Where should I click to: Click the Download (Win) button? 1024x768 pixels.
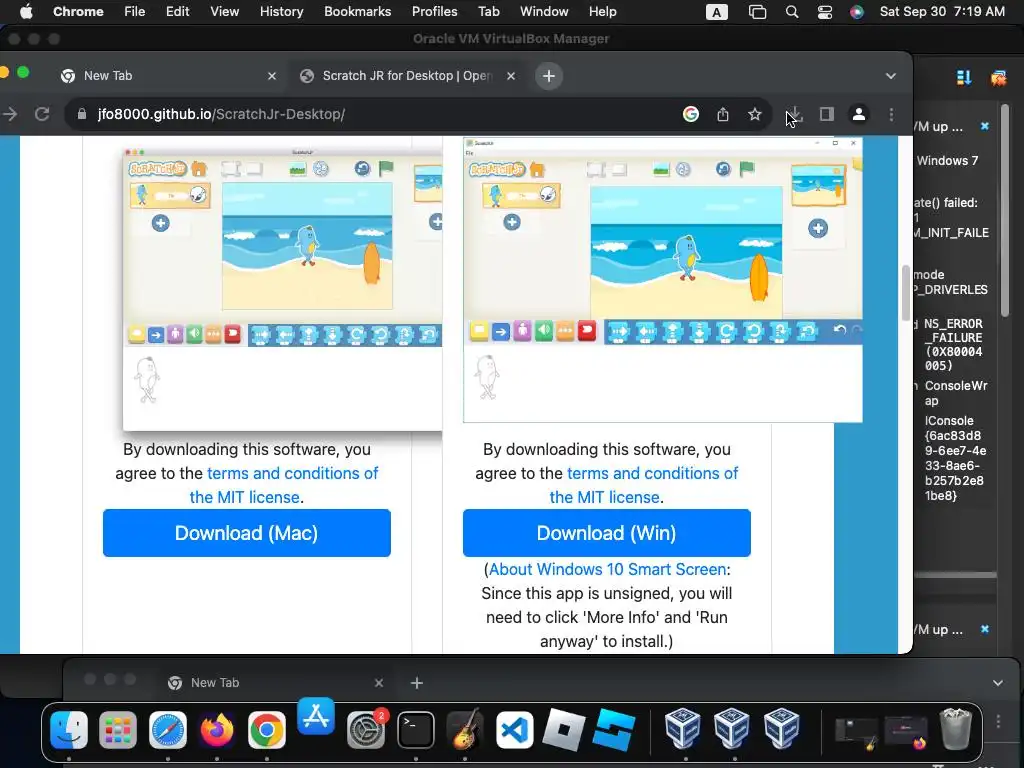(x=607, y=533)
